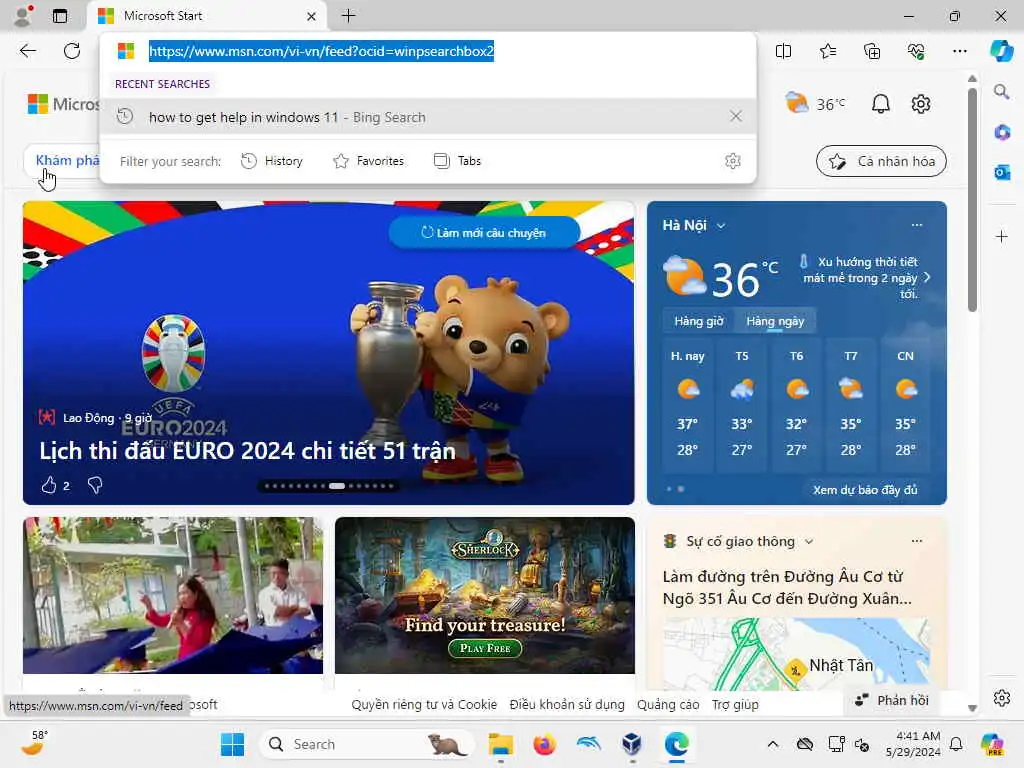Switch weather to Hàng giờ tab
The image size is (1024, 768).
click(x=698, y=321)
